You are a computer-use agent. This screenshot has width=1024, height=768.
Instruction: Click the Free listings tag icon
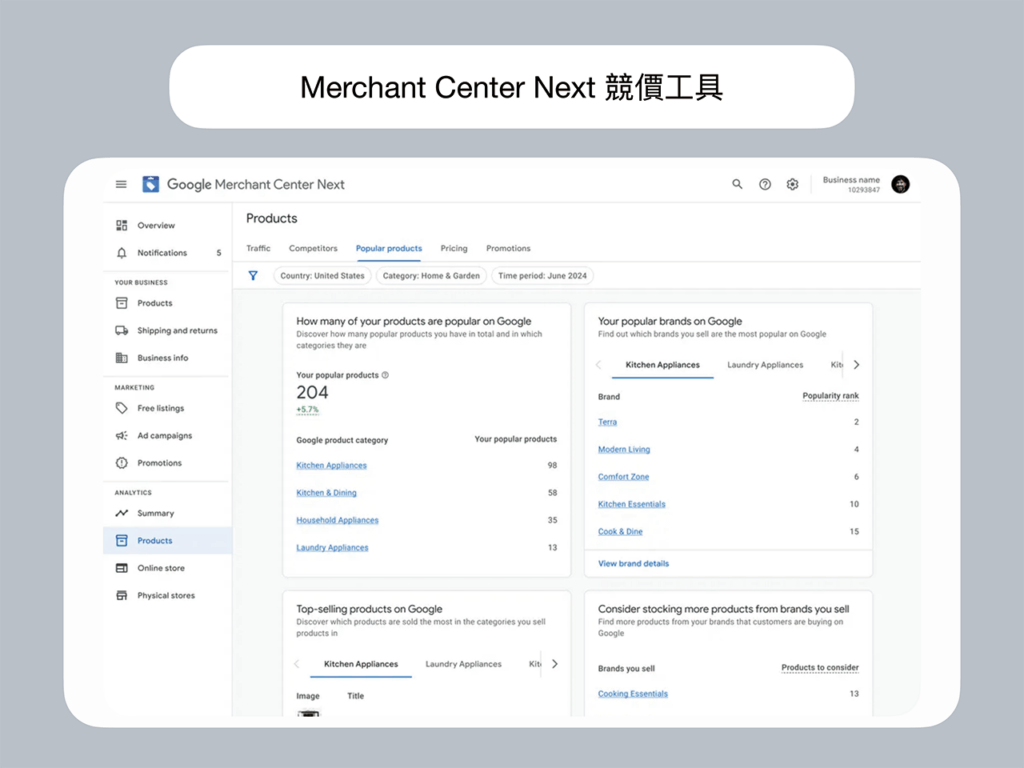[x=121, y=408]
